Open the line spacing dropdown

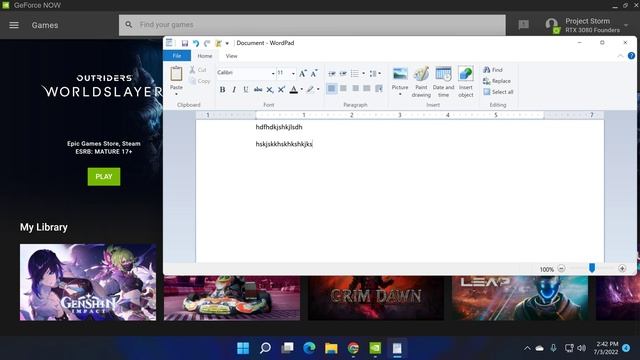click(375, 73)
